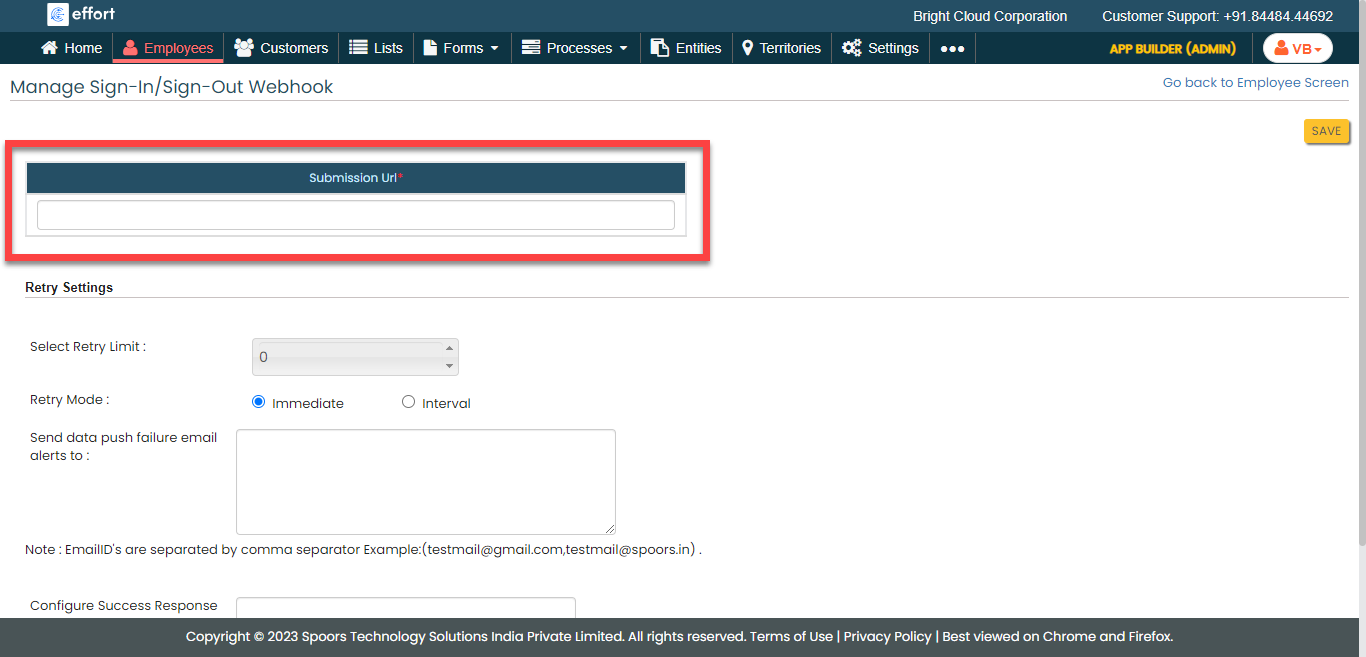Open the VB user profile dropdown
This screenshot has height=657, width=1366.
tap(1297, 49)
